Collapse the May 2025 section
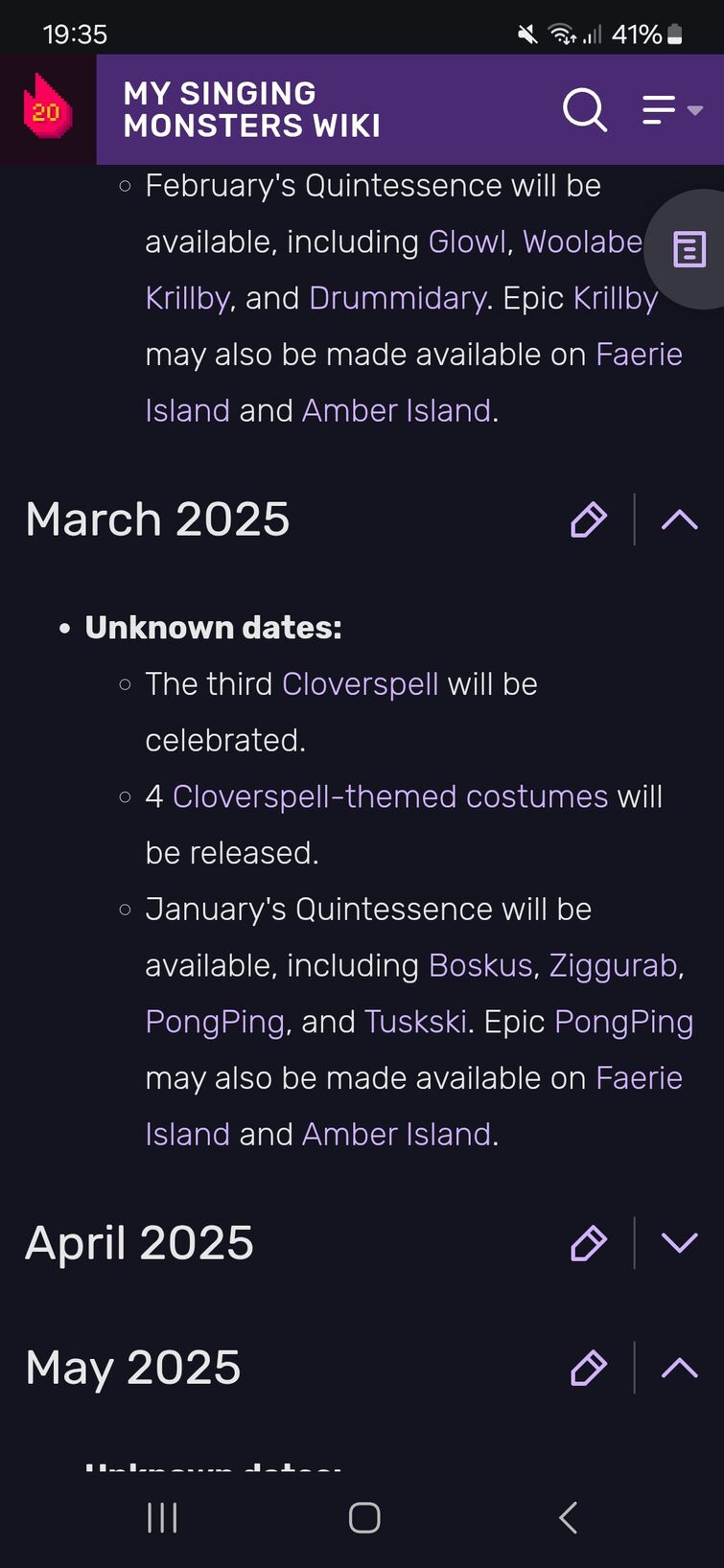 tap(680, 1368)
